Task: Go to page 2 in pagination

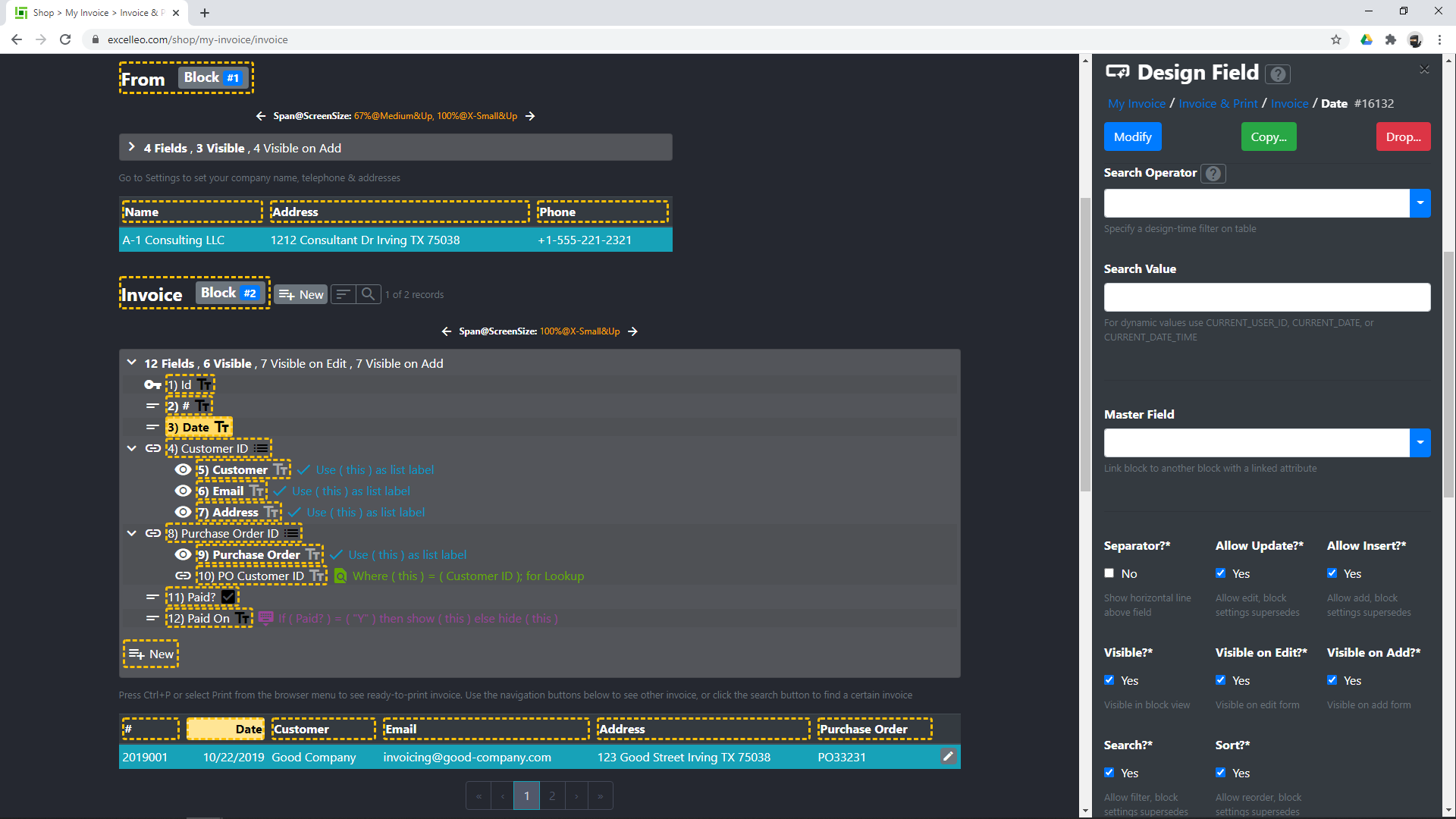Action: point(552,795)
